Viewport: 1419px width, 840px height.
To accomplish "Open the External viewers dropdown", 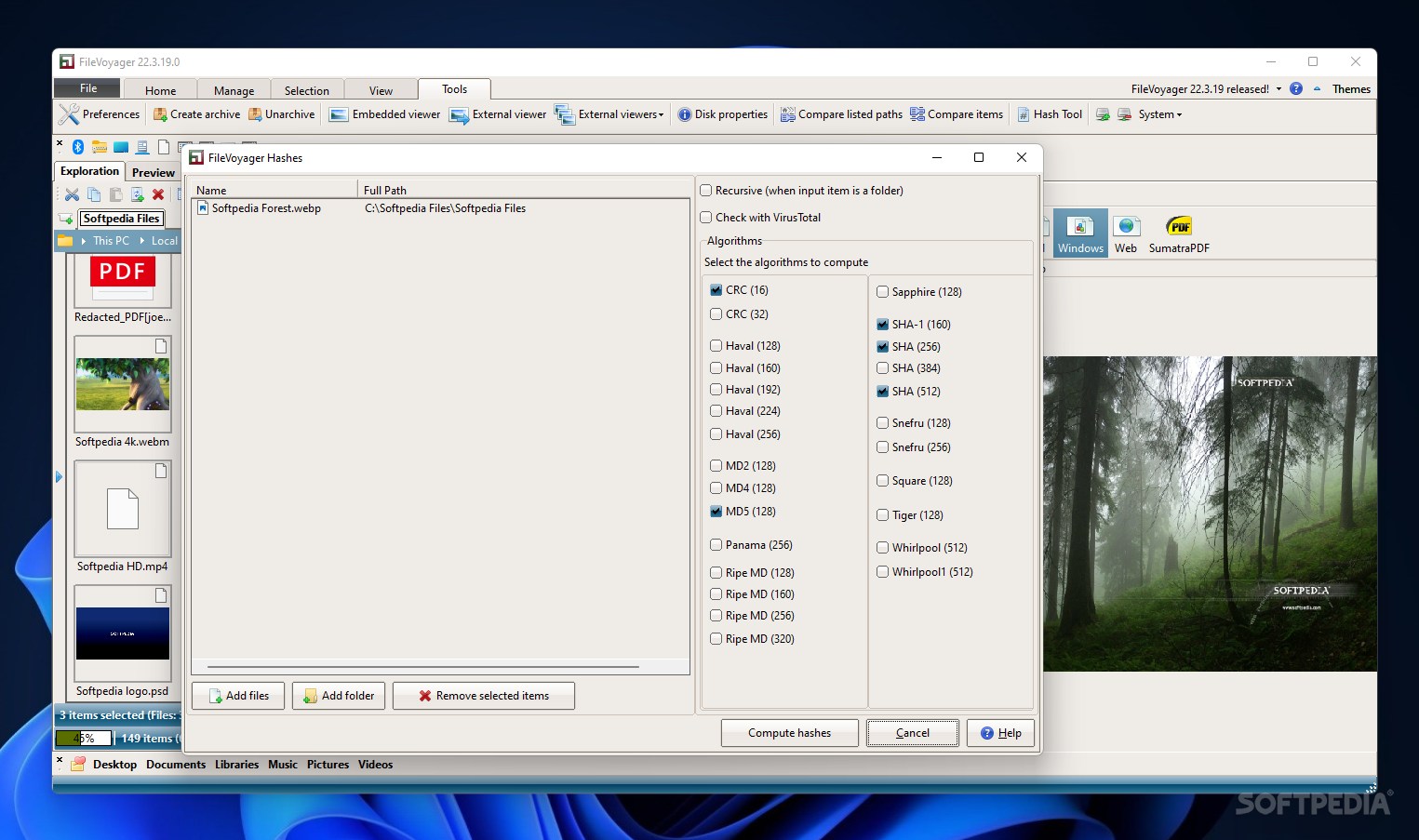I will pyautogui.click(x=610, y=114).
